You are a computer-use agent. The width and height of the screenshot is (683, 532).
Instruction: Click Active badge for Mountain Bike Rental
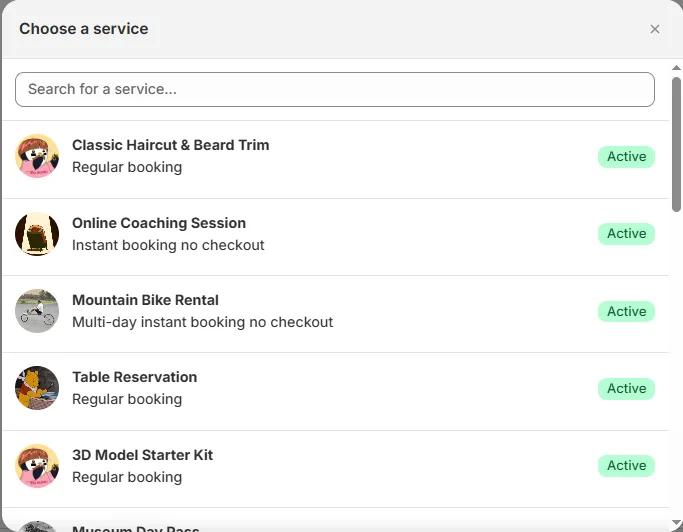click(x=626, y=312)
